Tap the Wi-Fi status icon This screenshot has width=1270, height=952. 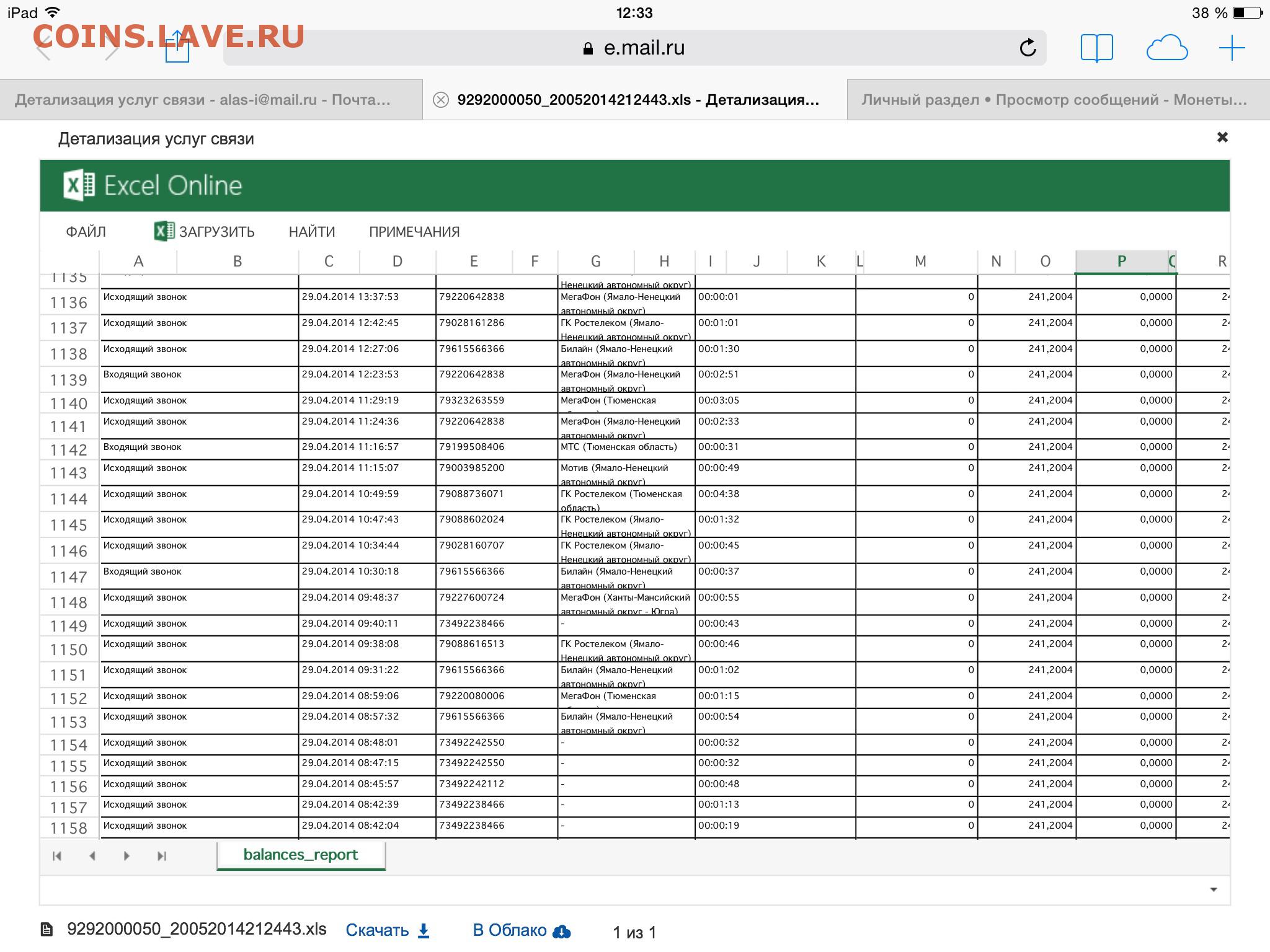[x=53, y=12]
